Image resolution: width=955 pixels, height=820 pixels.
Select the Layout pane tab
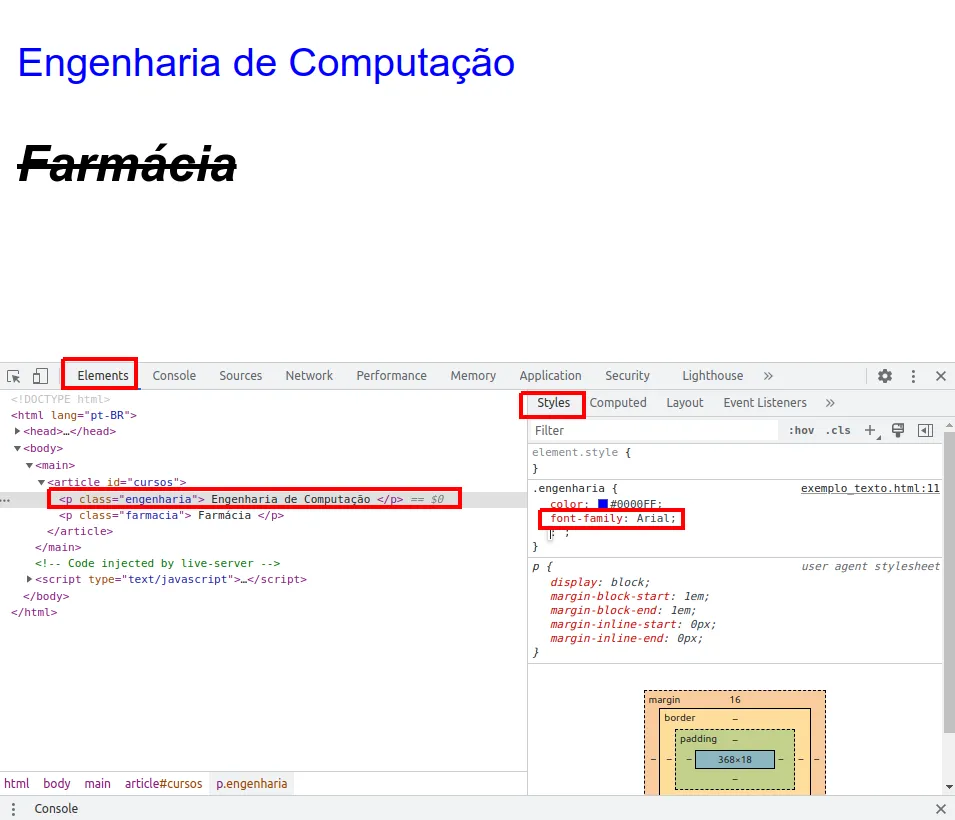tap(685, 403)
